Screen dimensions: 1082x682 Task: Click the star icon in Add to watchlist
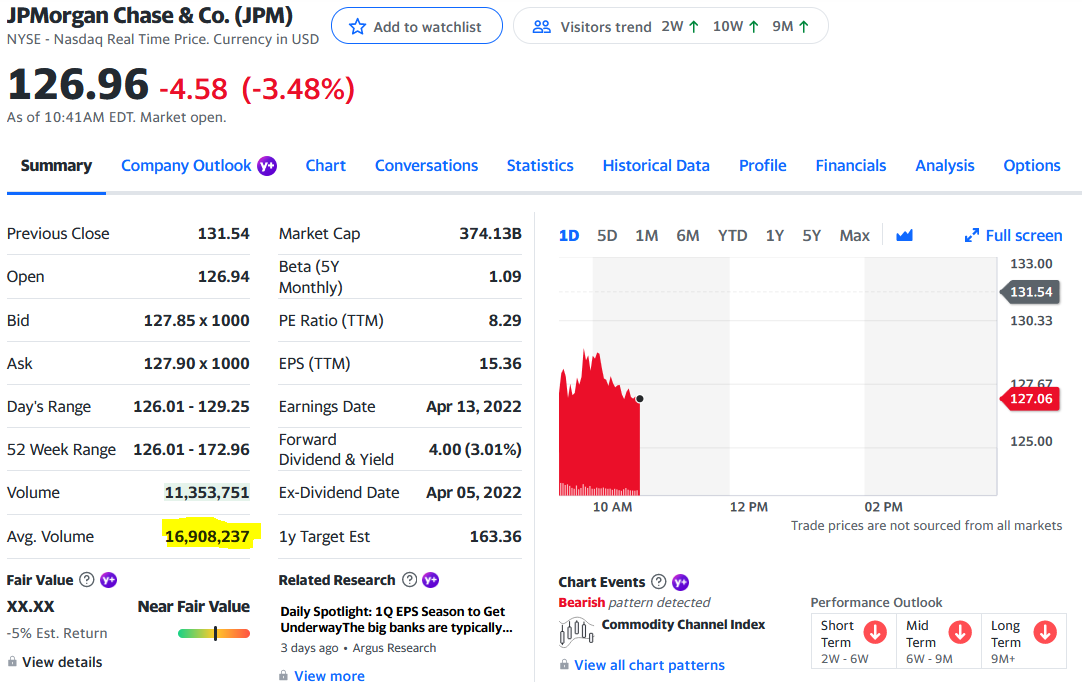[x=357, y=27]
